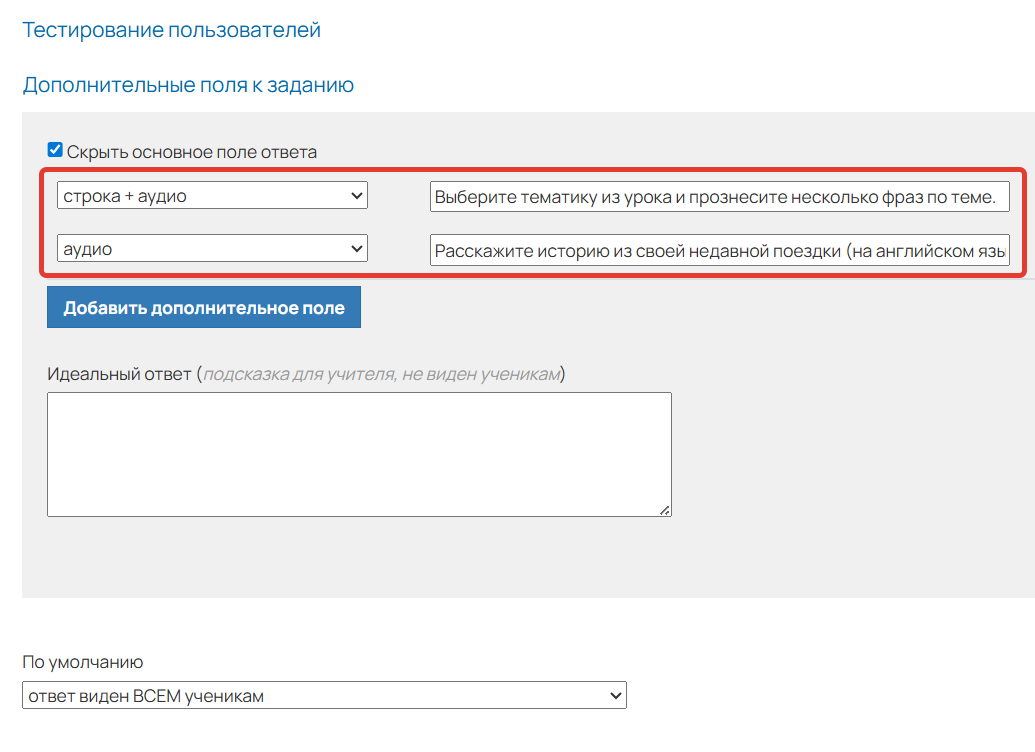Toggle 'Скрыть основное поле ответа' checkbox
This screenshot has width=1035, height=752.
(55, 151)
